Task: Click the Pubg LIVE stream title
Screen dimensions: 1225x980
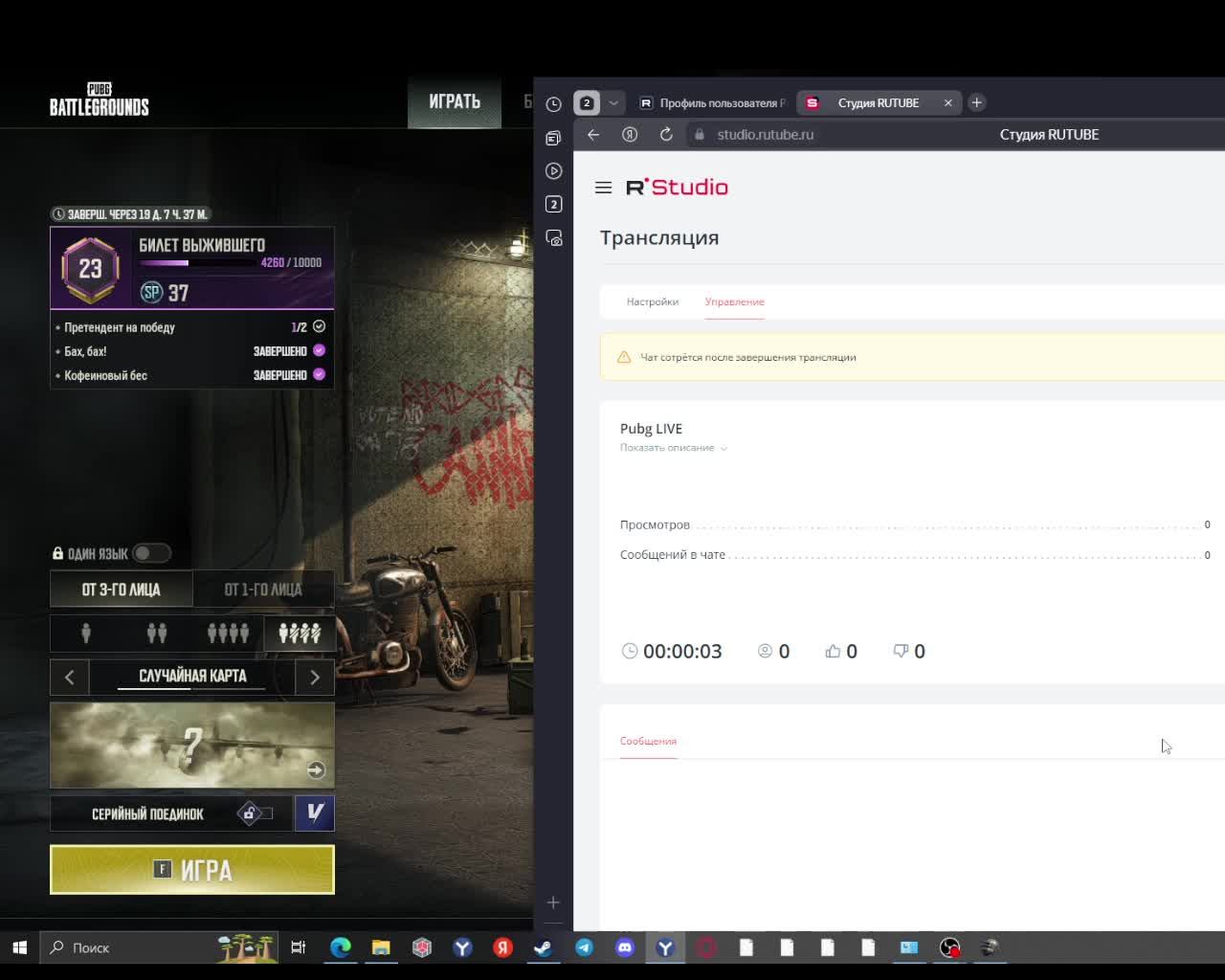Action: (x=651, y=429)
